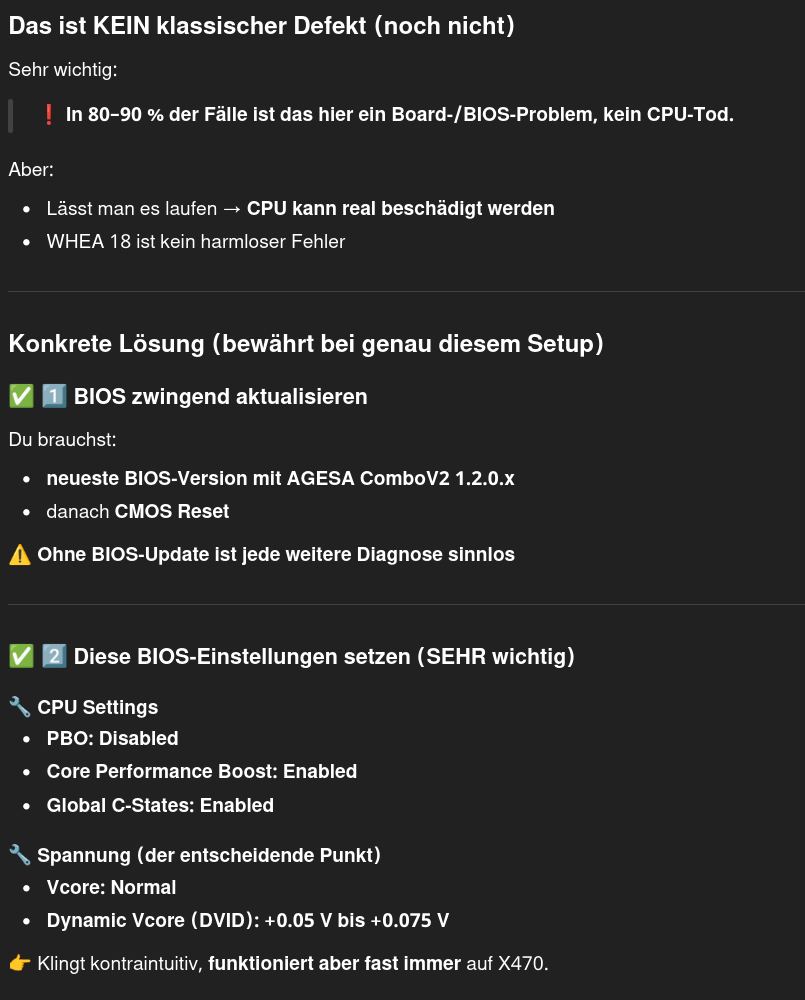Click the 'Vcore: Normal' bullet item

pos(111,888)
